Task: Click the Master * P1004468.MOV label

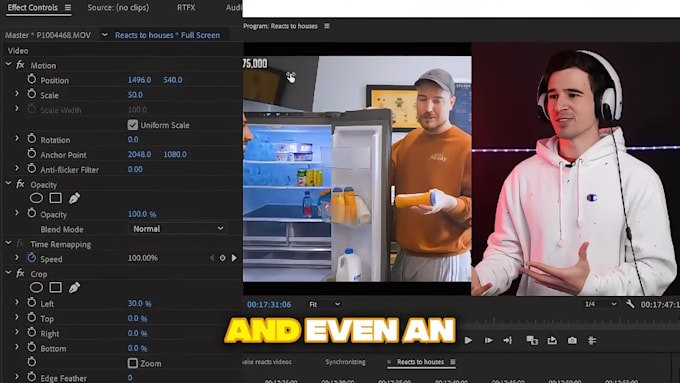Action: click(x=48, y=35)
